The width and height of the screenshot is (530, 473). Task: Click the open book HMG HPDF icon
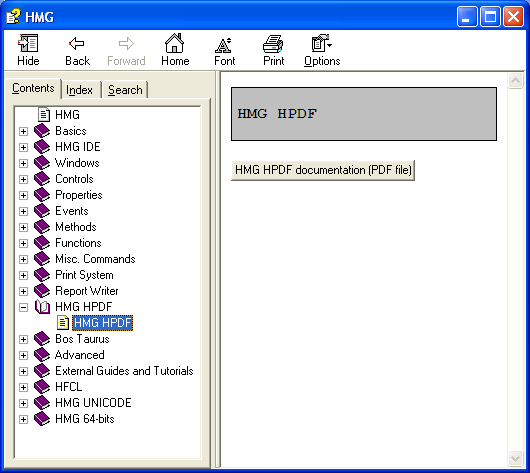(43, 307)
